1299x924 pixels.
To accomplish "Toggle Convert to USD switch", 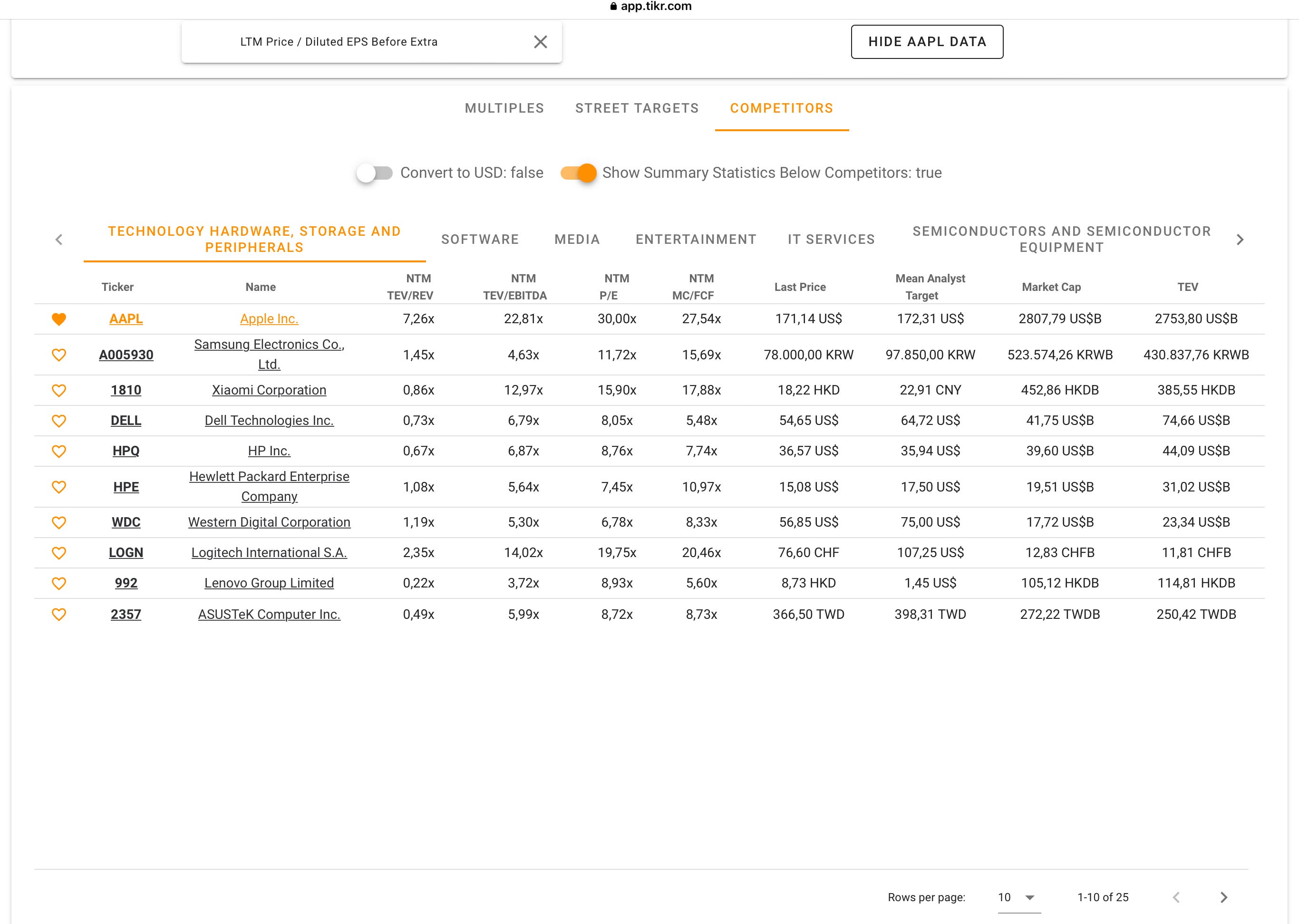I will [375, 173].
